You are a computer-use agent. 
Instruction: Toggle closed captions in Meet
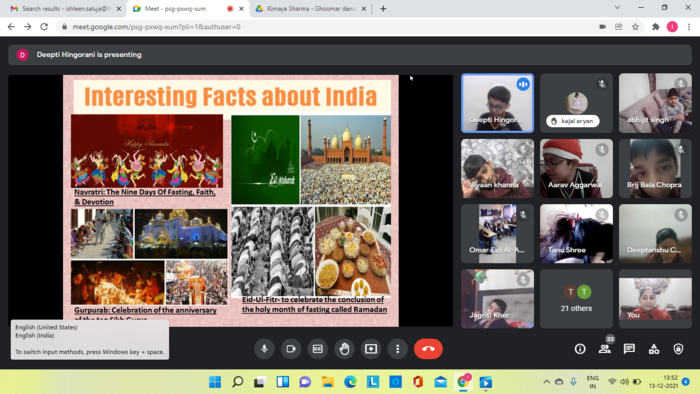[317, 348]
